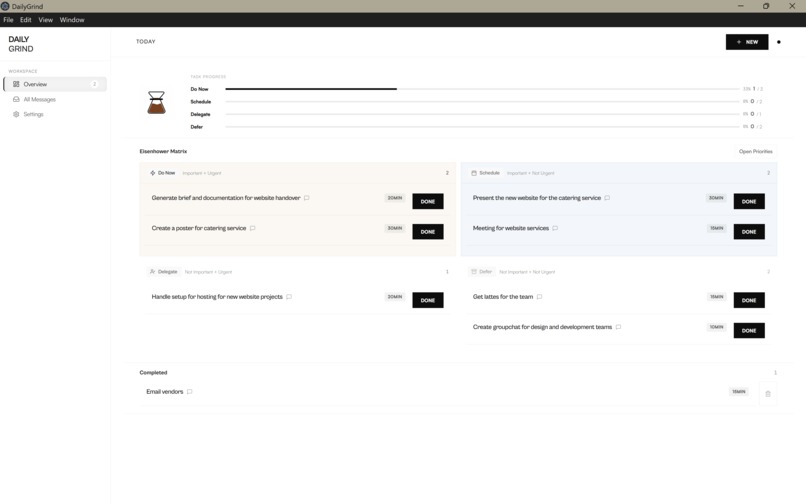Select Overview in the workspace sidebar

point(55,84)
